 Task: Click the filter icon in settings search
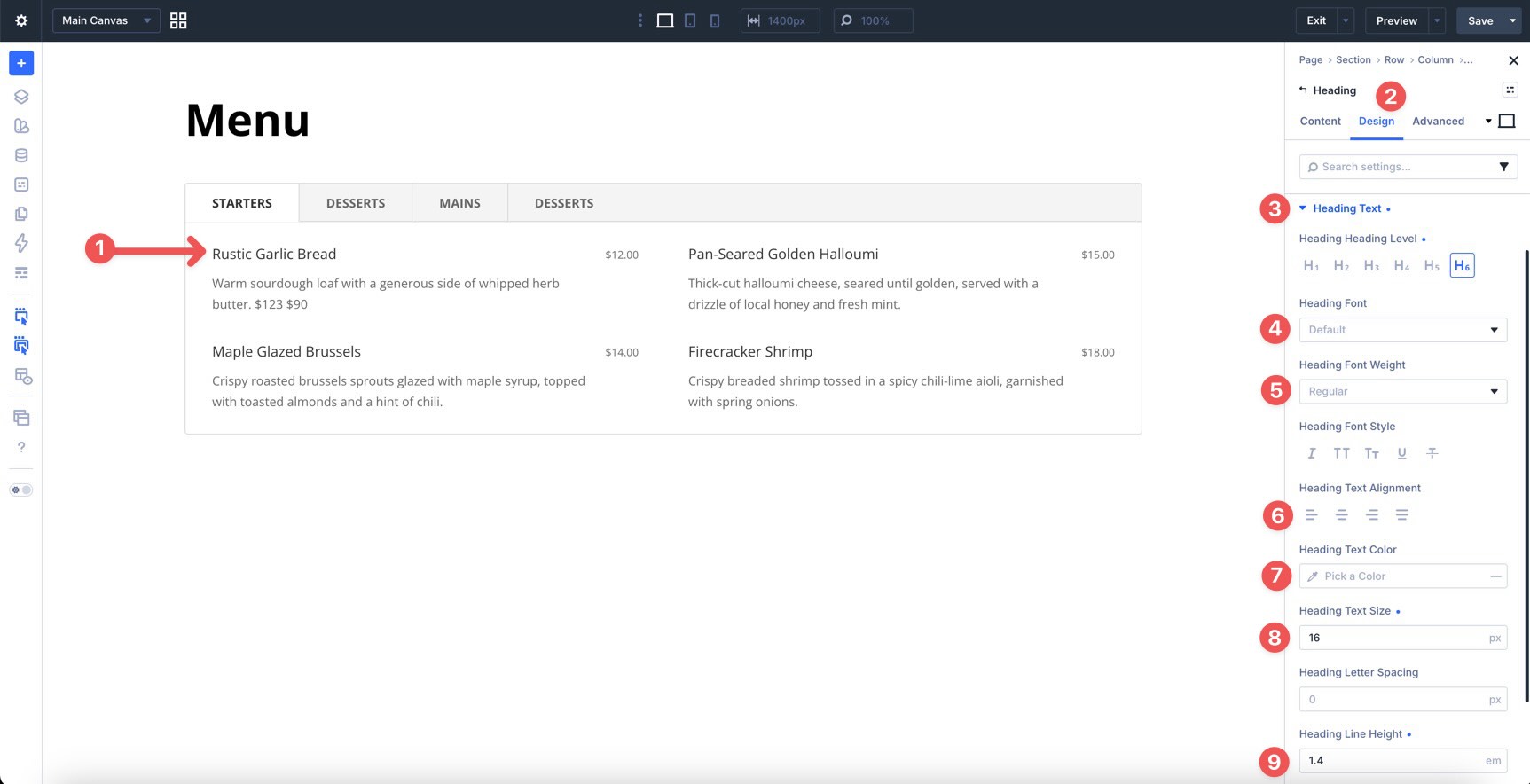pos(1503,167)
